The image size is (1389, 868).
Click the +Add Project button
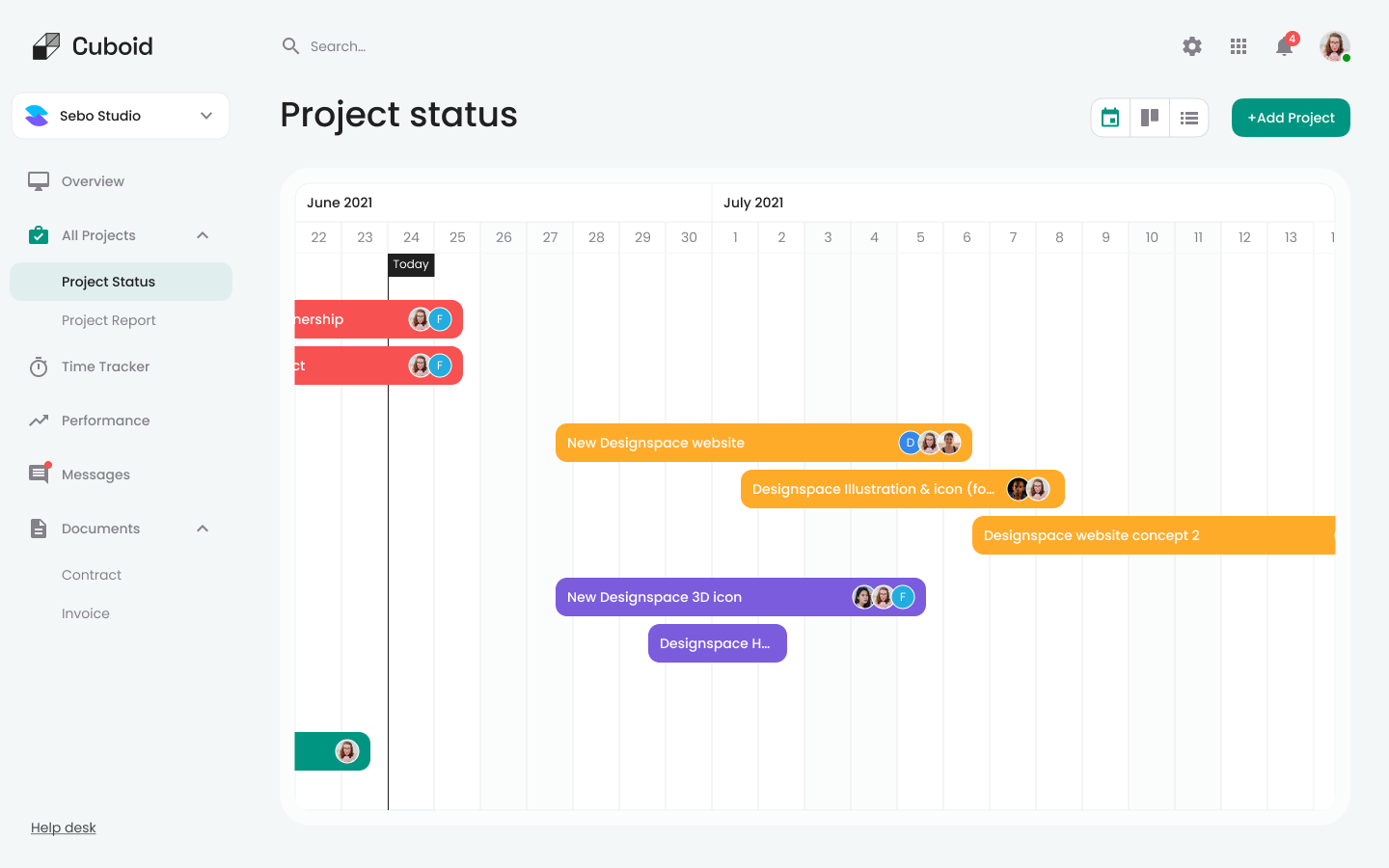1290,117
